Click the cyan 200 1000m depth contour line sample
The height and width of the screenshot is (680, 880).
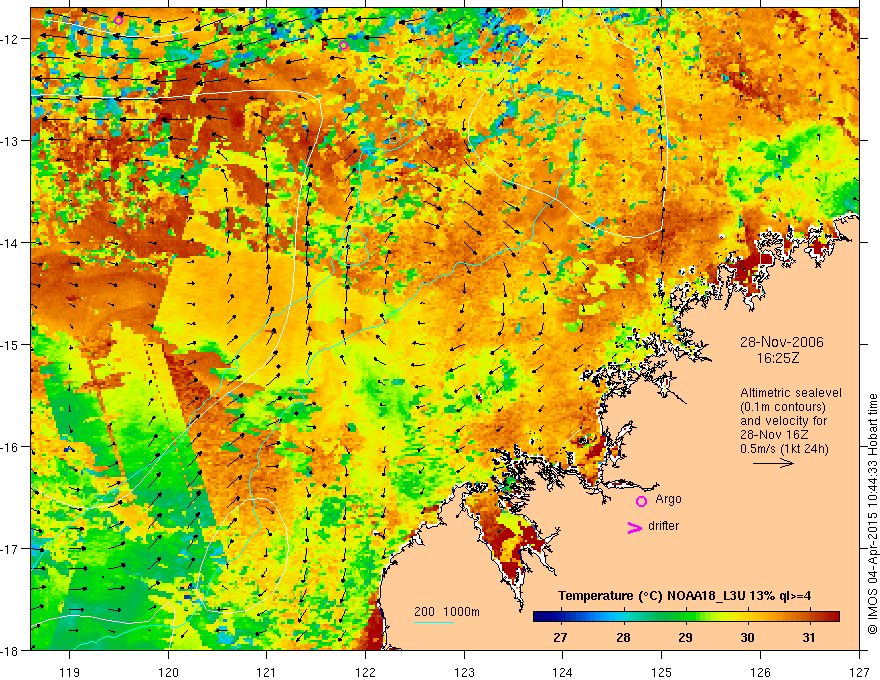pos(434,622)
